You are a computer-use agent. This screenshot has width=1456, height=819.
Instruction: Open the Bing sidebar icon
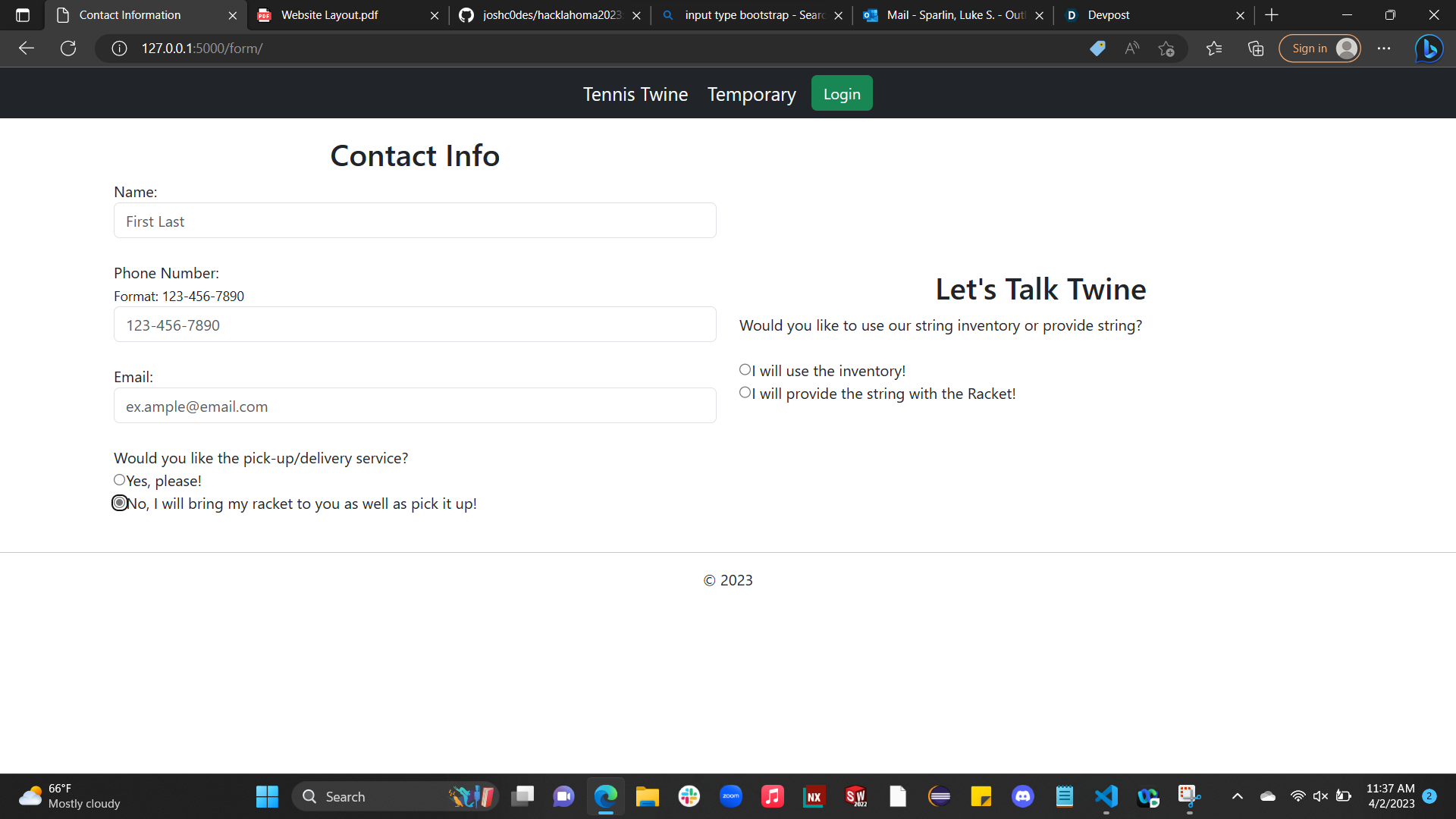[x=1429, y=49]
